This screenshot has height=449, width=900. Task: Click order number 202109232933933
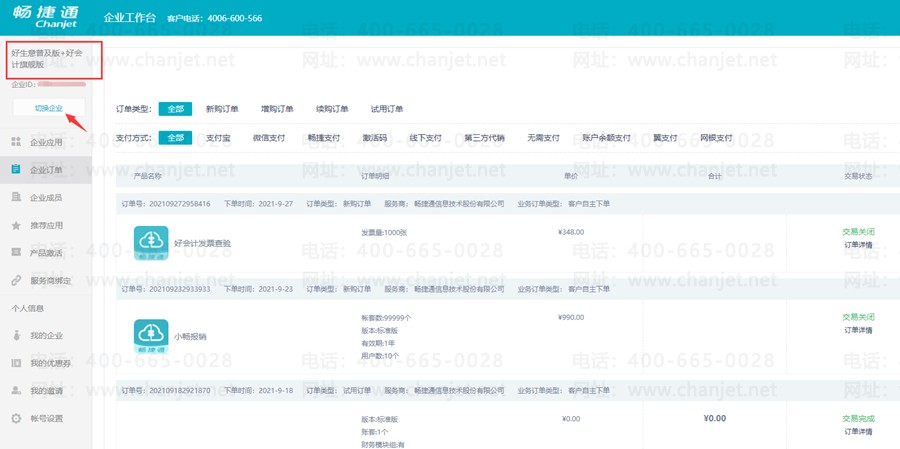point(180,289)
